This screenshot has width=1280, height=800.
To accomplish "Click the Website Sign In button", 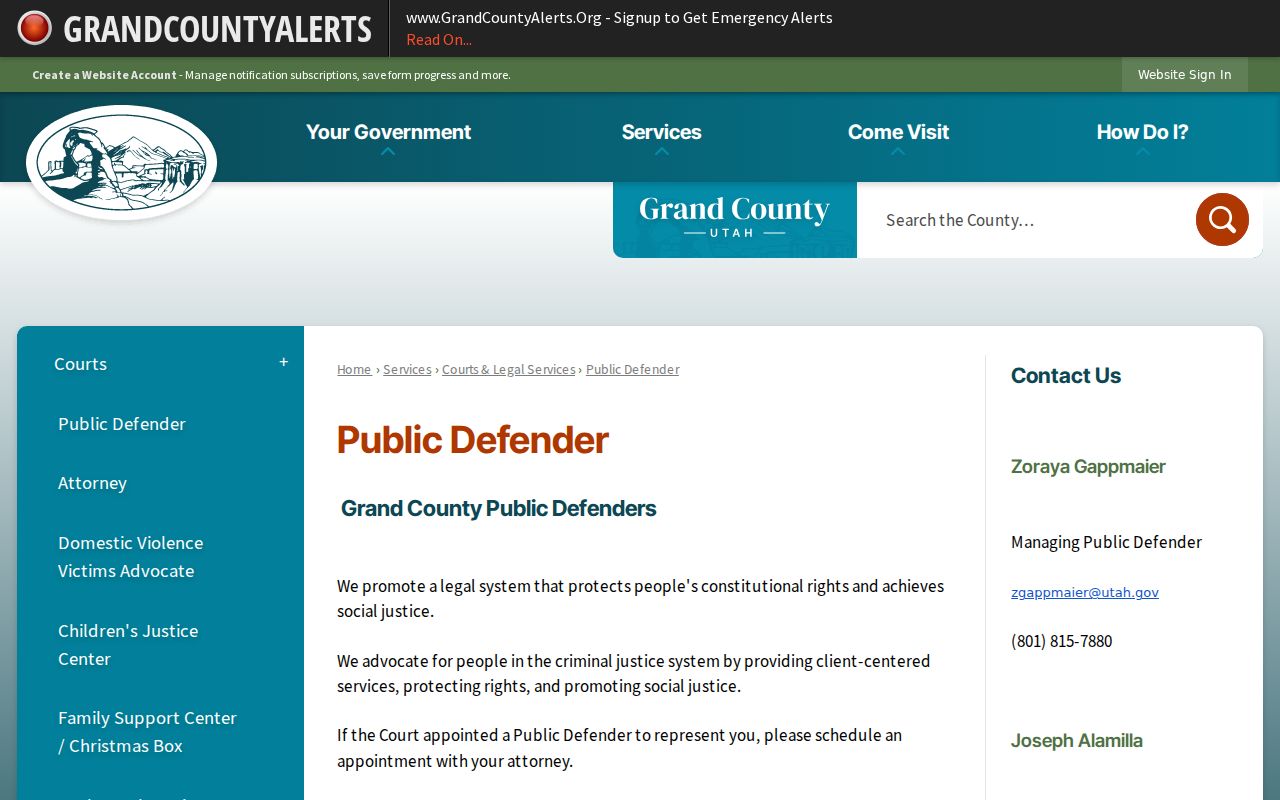I will [x=1185, y=75].
